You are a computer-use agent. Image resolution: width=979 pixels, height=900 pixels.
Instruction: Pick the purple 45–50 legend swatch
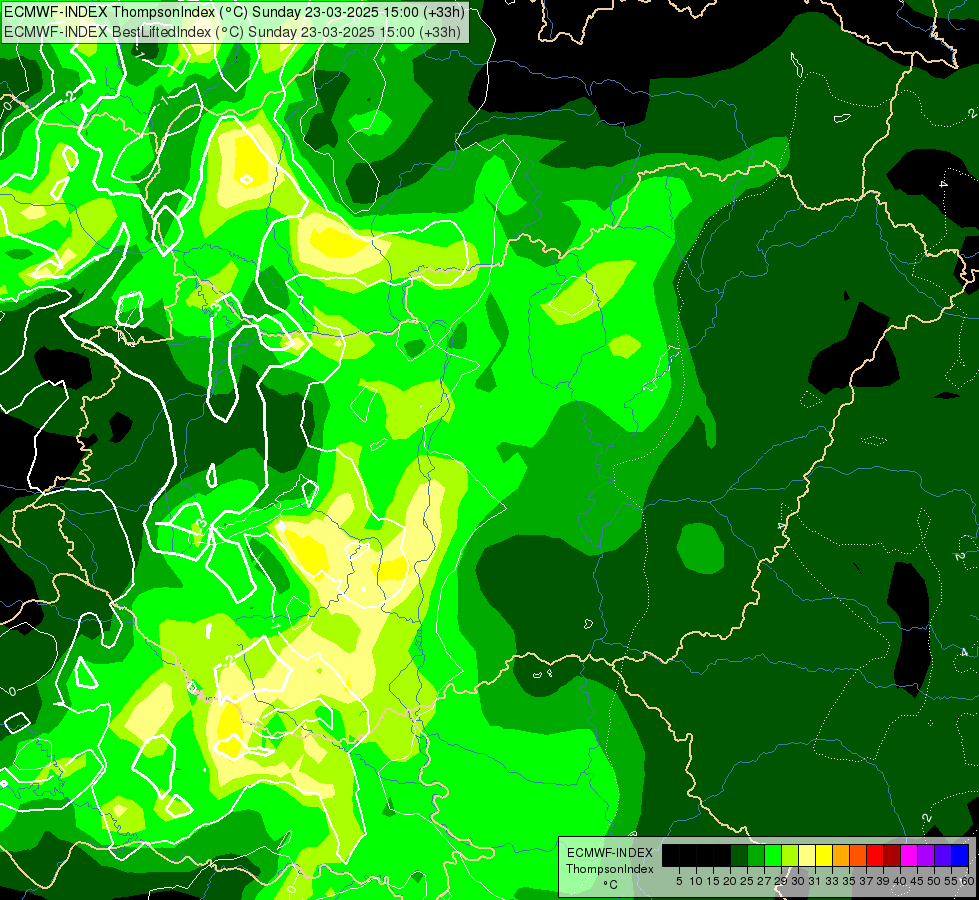click(x=926, y=855)
